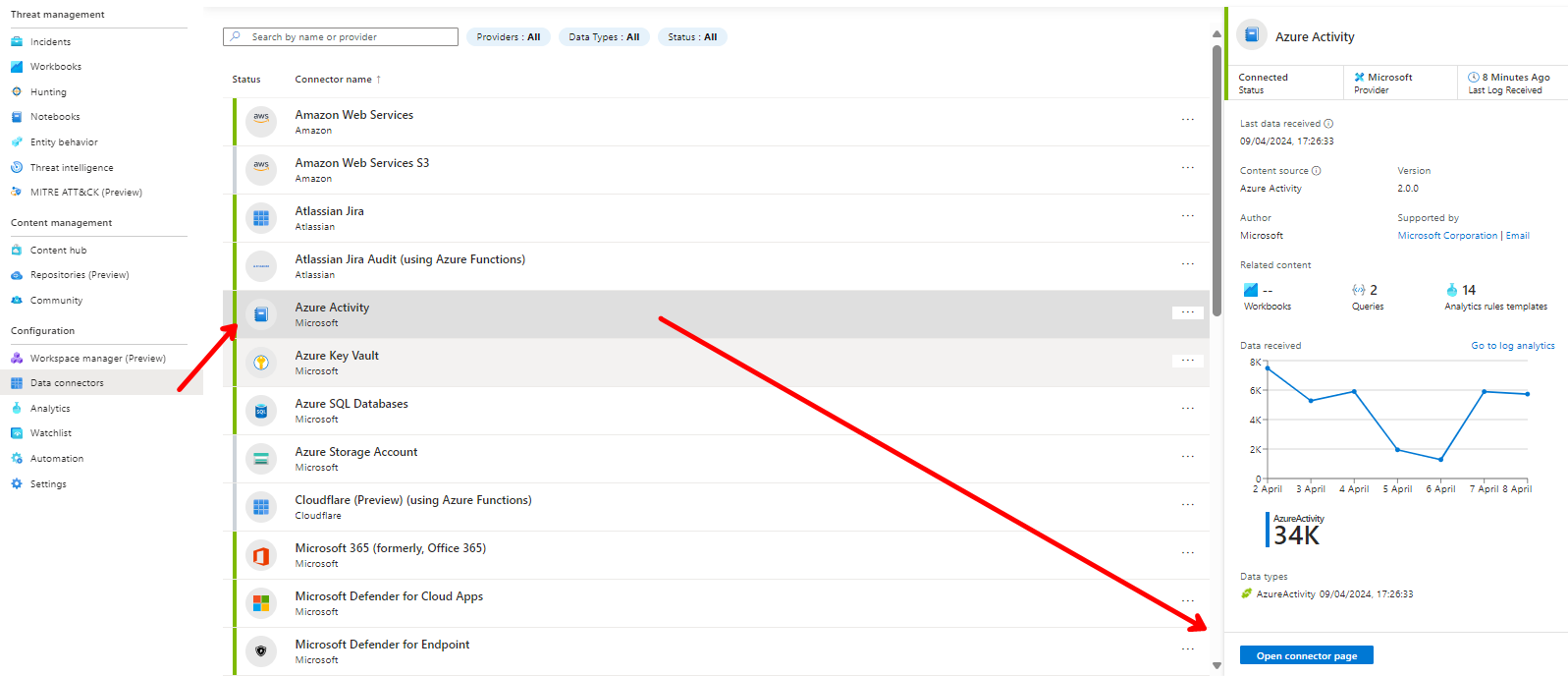The height and width of the screenshot is (676, 1568).
Task: Open more options for Amazon Web Services row
Action: coord(1188,120)
